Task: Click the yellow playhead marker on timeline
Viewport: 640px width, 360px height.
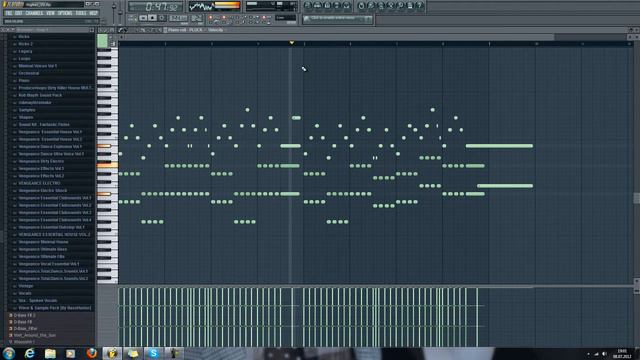Action: pyautogui.click(x=291, y=42)
